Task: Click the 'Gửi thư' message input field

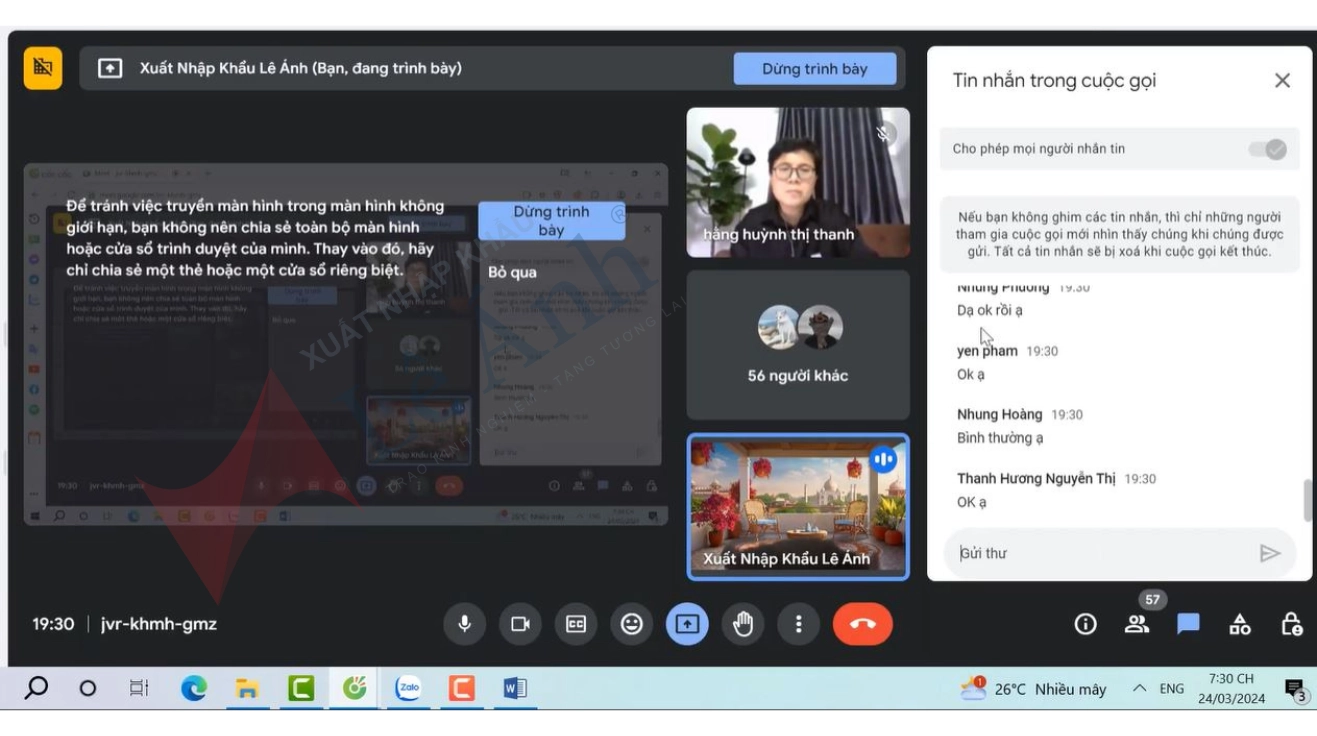Action: click(x=1100, y=553)
